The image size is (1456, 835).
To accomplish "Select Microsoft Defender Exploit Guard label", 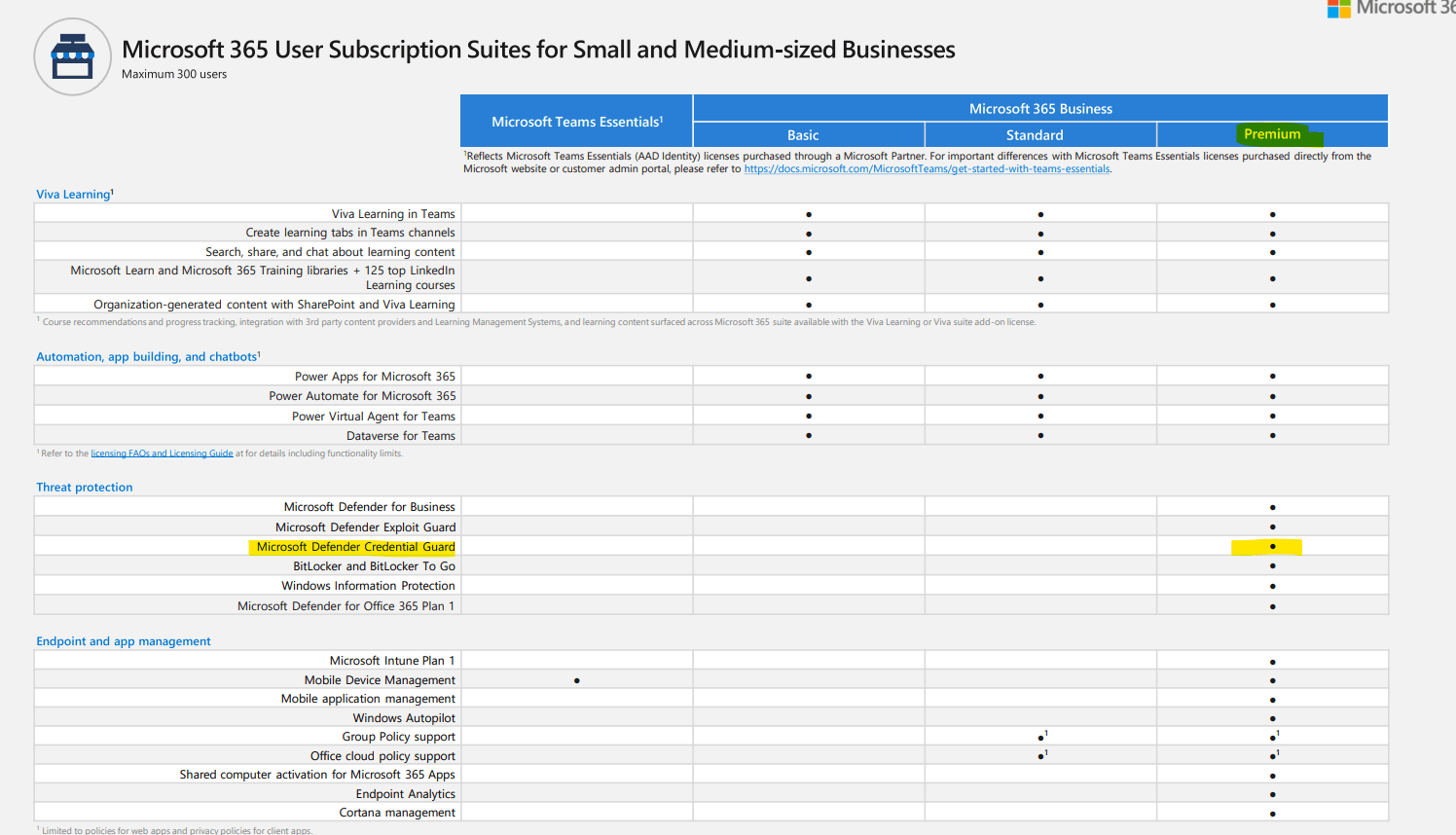I will (x=365, y=527).
